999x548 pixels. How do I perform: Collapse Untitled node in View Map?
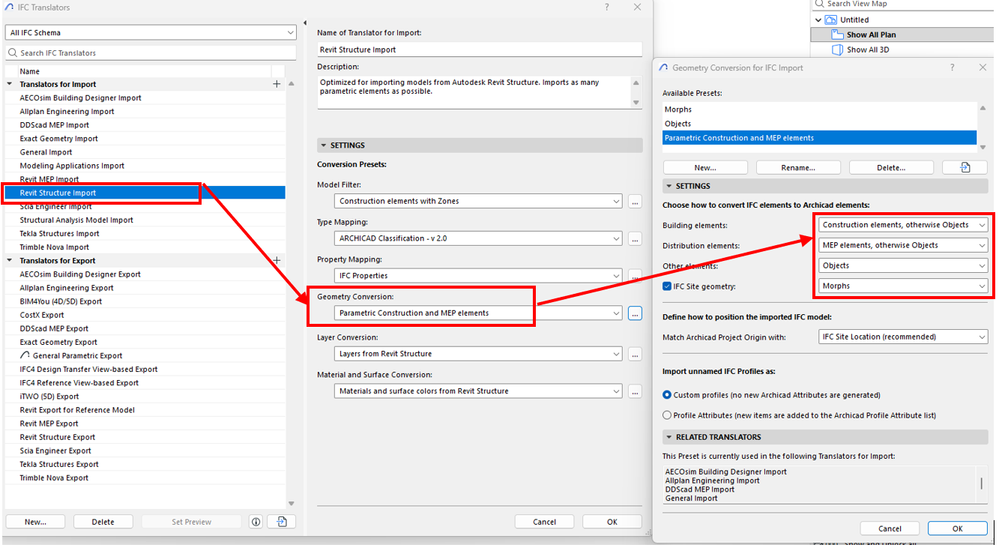819,20
